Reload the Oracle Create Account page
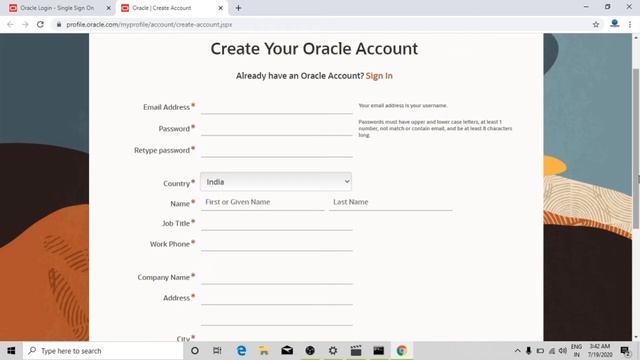 pos(40,24)
